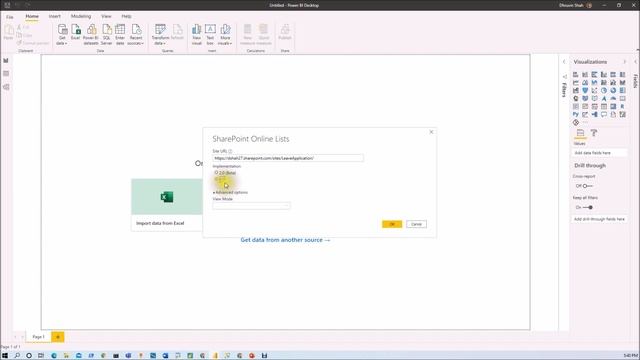The width and height of the screenshot is (640, 360).
Task: Select the 2.0 (Beta) implementation radio
Action: click(216, 173)
